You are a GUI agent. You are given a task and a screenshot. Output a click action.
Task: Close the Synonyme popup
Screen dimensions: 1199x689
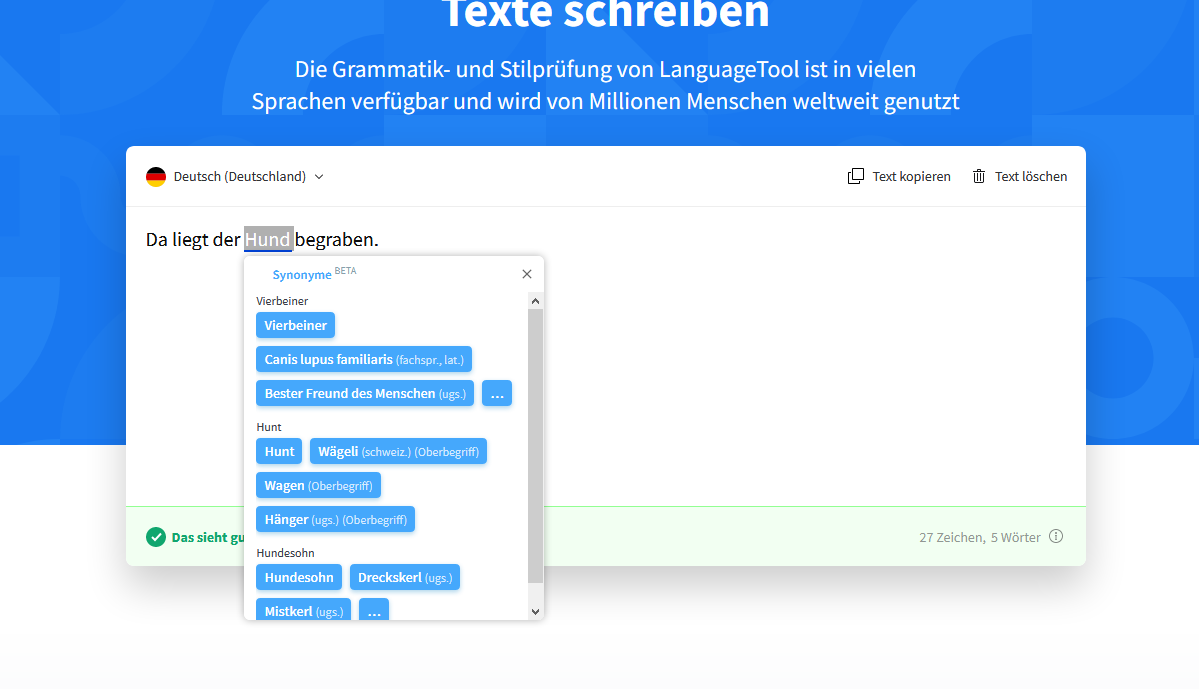click(527, 274)
